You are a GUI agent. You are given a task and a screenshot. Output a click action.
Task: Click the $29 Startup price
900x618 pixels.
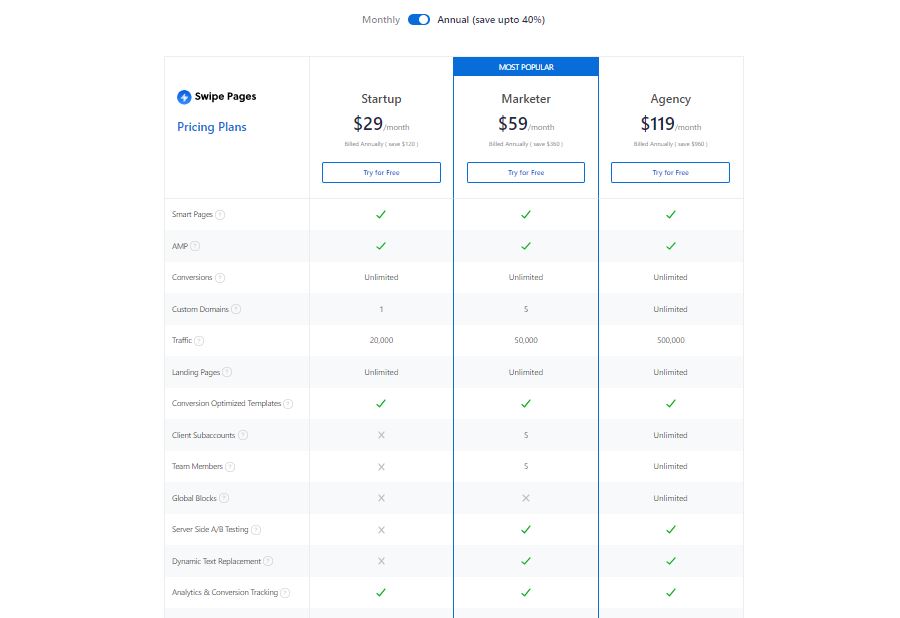(x=368, y=123)
